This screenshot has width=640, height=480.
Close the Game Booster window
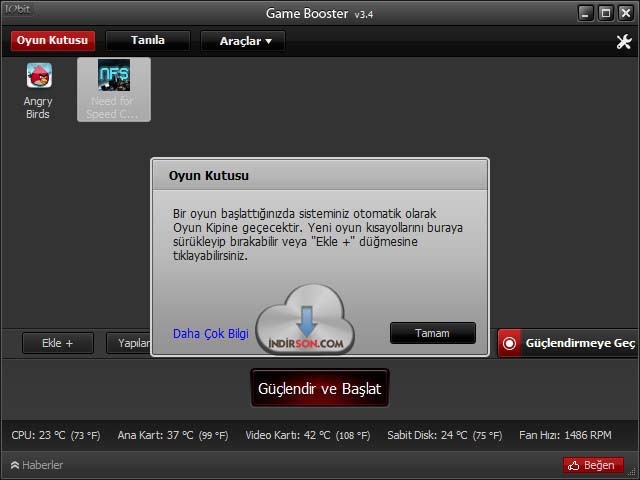coord(626,13)
